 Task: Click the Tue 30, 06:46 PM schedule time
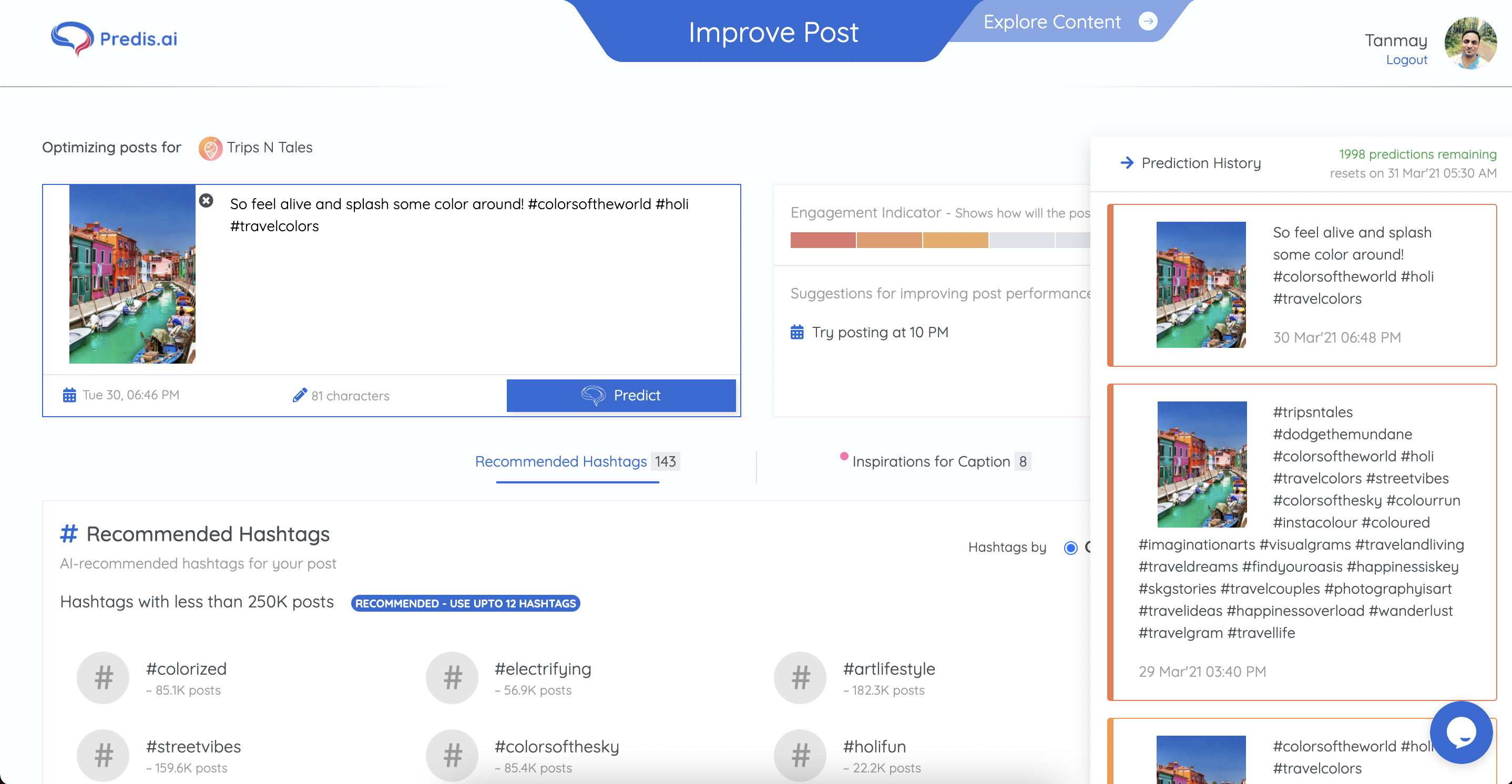pyautogui.click(x=131, y=395)
